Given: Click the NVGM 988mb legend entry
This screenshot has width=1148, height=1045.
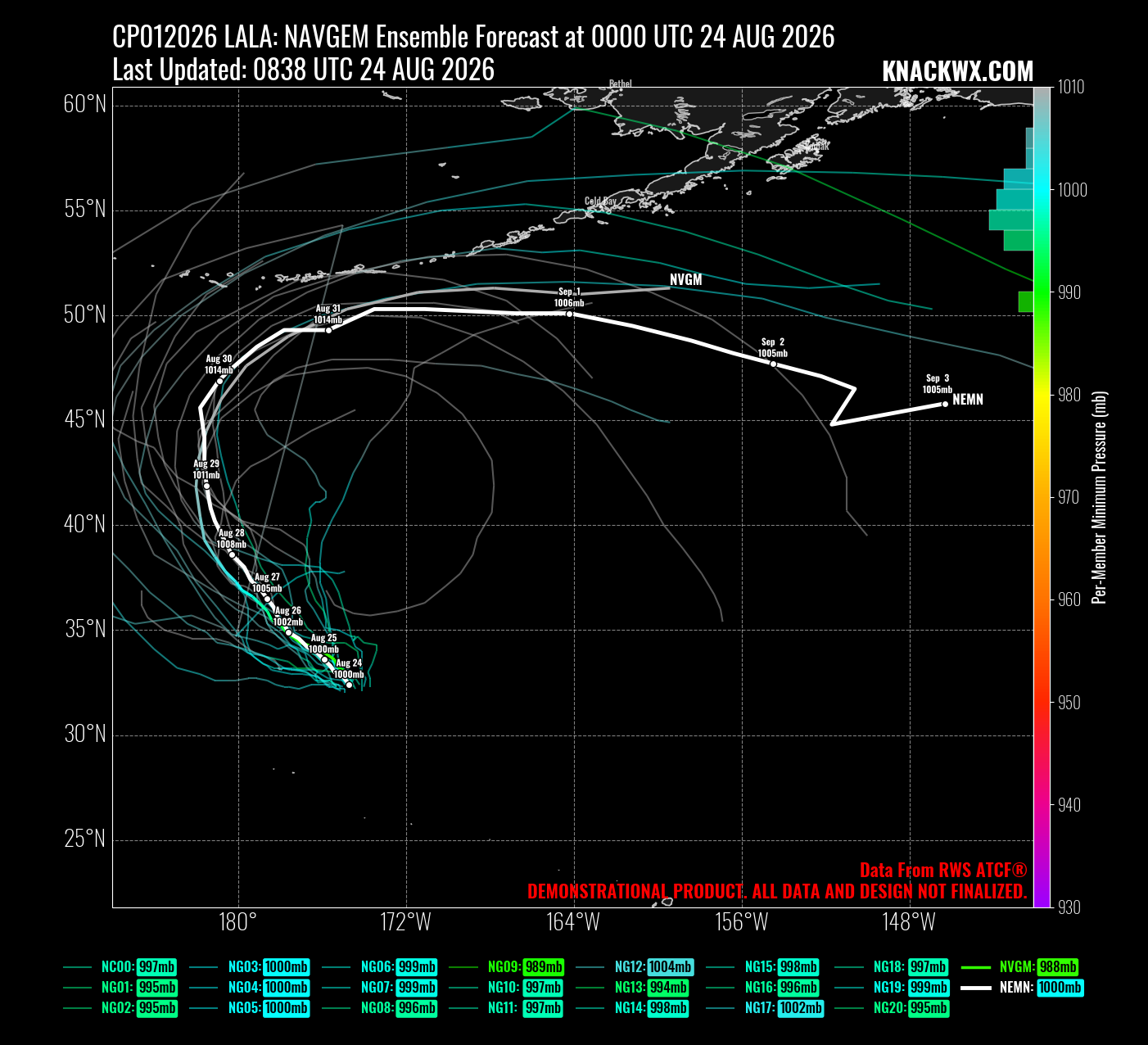Looking at the screenshot, I should (x=1019, y=967).
